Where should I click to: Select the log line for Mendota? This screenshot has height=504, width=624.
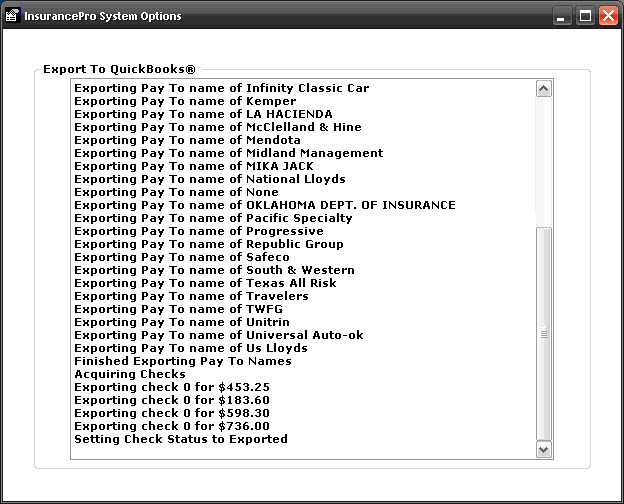coord(187,140)
